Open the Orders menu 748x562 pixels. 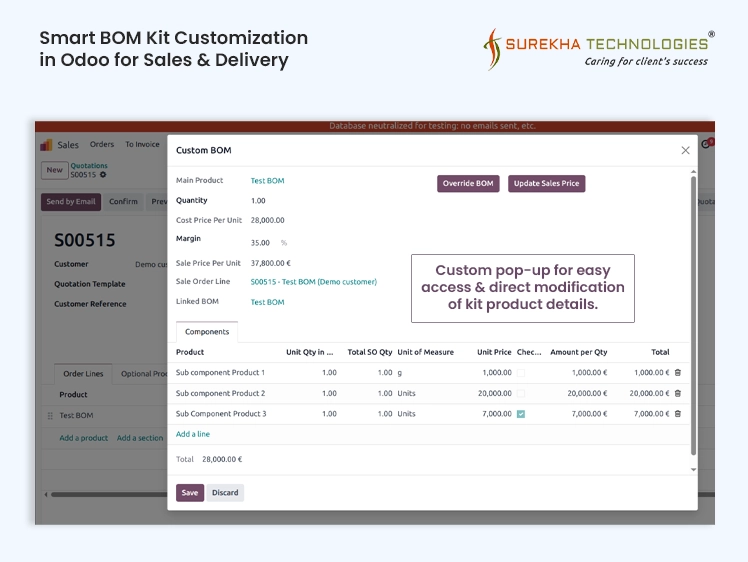point(102,144)
